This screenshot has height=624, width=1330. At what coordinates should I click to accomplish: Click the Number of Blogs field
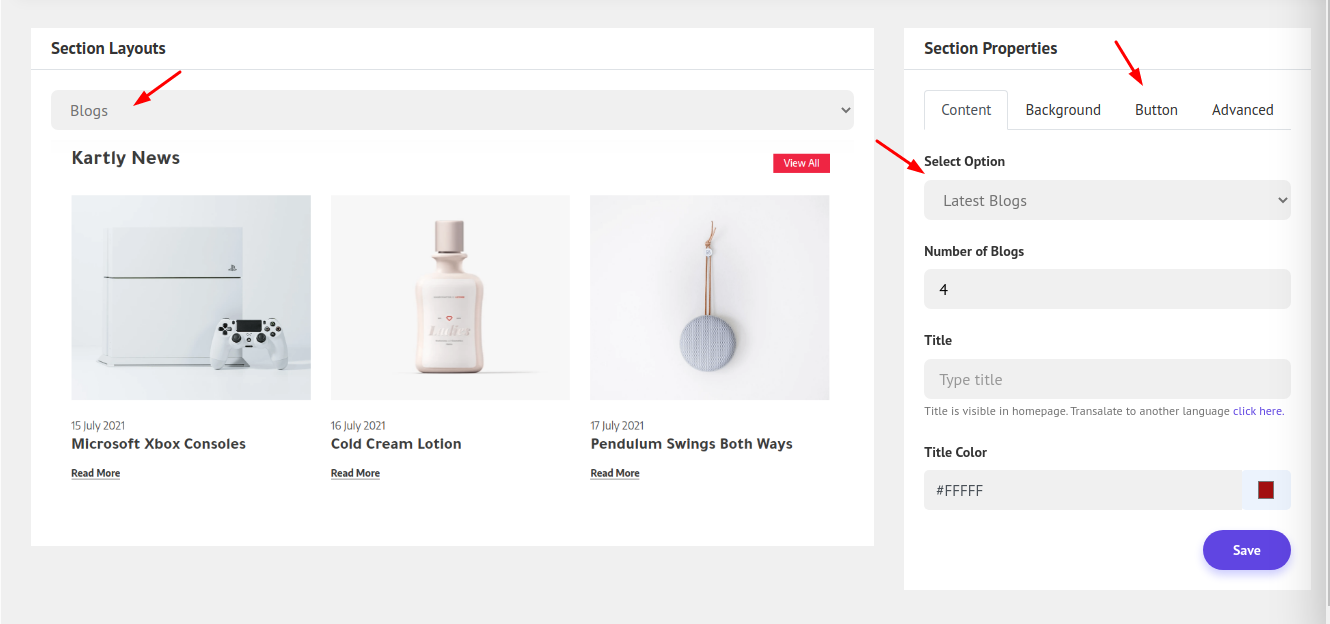[1107, 289]
